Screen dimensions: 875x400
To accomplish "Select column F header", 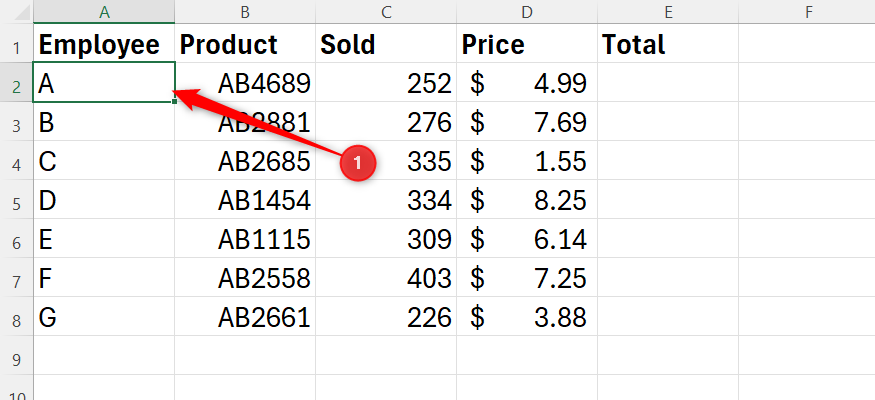I will tap(807, 12).
